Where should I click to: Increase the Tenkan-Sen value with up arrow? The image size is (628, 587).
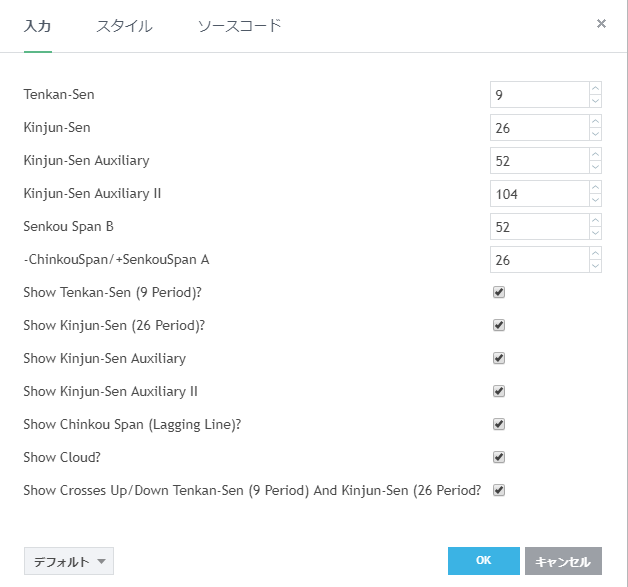(x=595, y=89)
